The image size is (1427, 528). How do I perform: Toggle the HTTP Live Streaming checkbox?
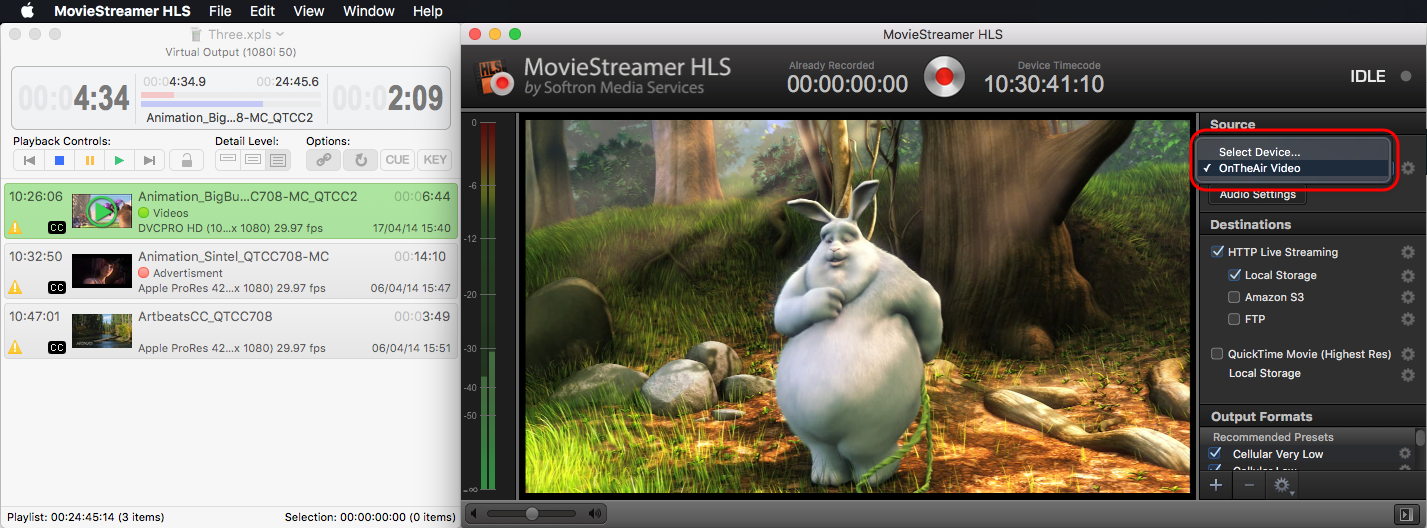click(1217, 252)
